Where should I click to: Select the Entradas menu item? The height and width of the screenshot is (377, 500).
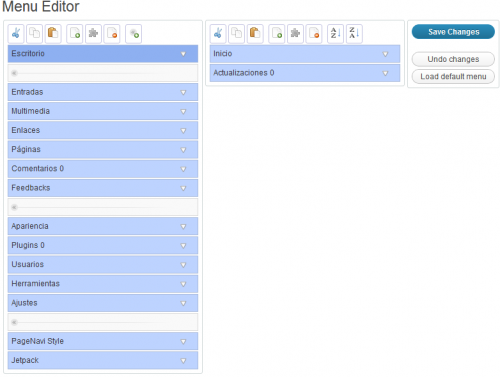(103, 92)
